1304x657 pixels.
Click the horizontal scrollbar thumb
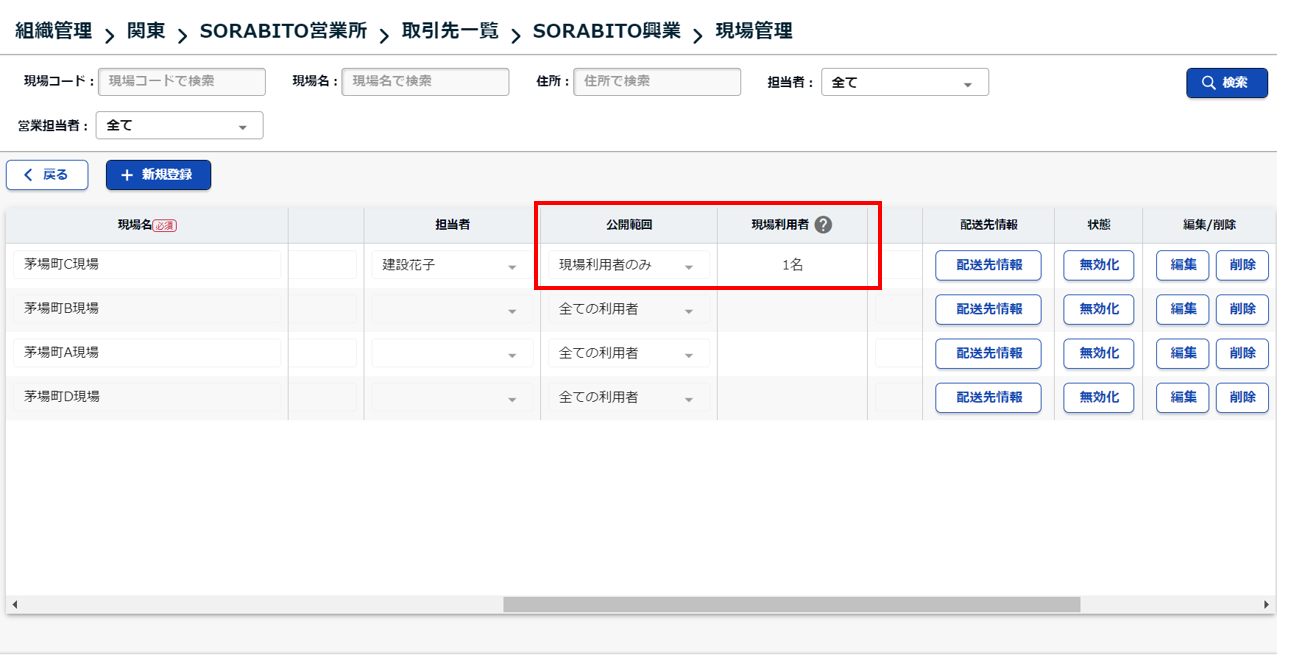(791, 605)
